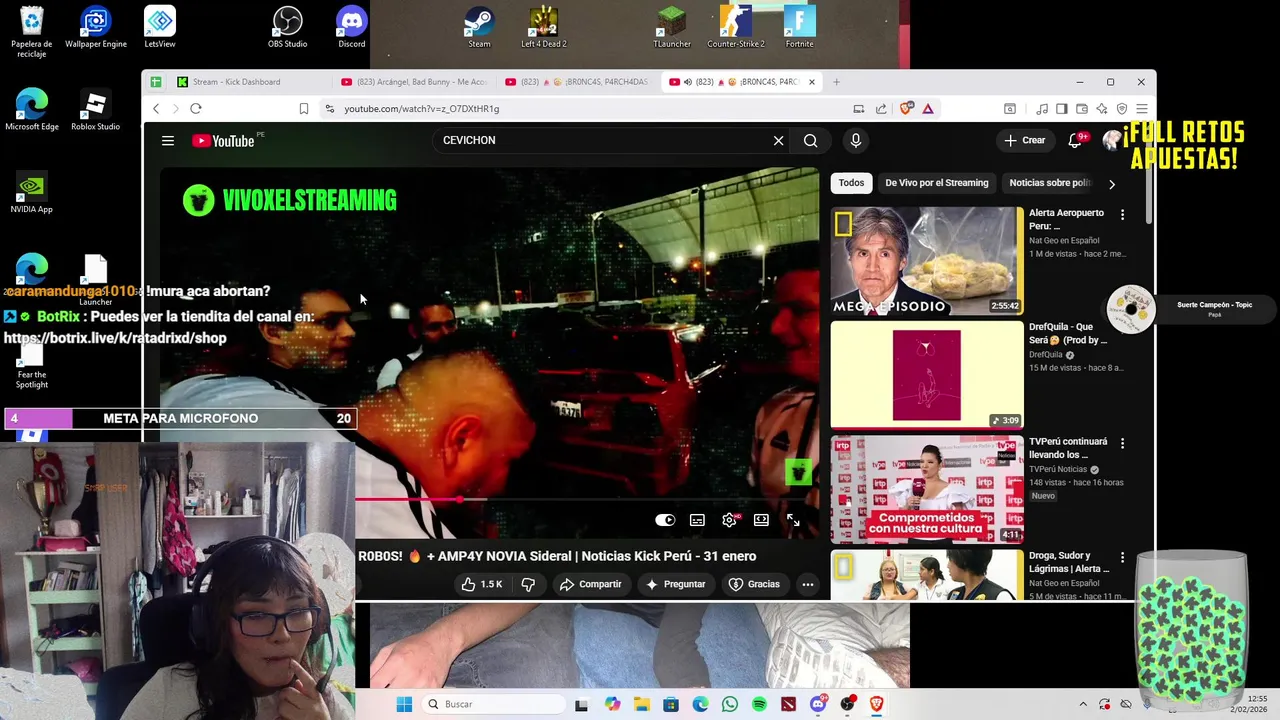Share video with Compartir button
1280x720 pixels.
[x=590, y=584]
